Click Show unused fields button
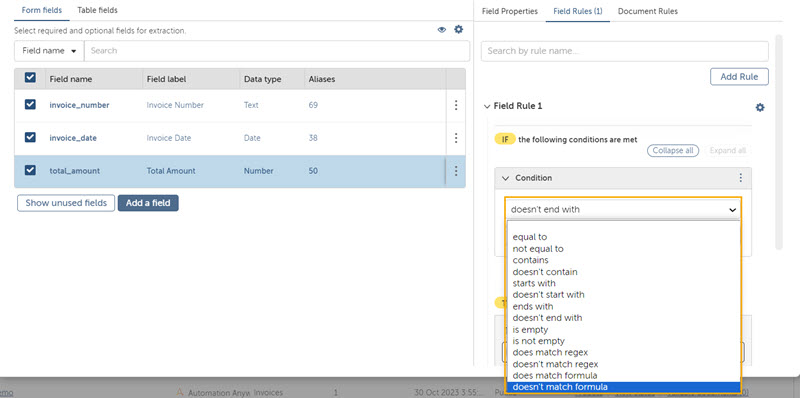This screenshot has width=800, height=398. point(66,203)
